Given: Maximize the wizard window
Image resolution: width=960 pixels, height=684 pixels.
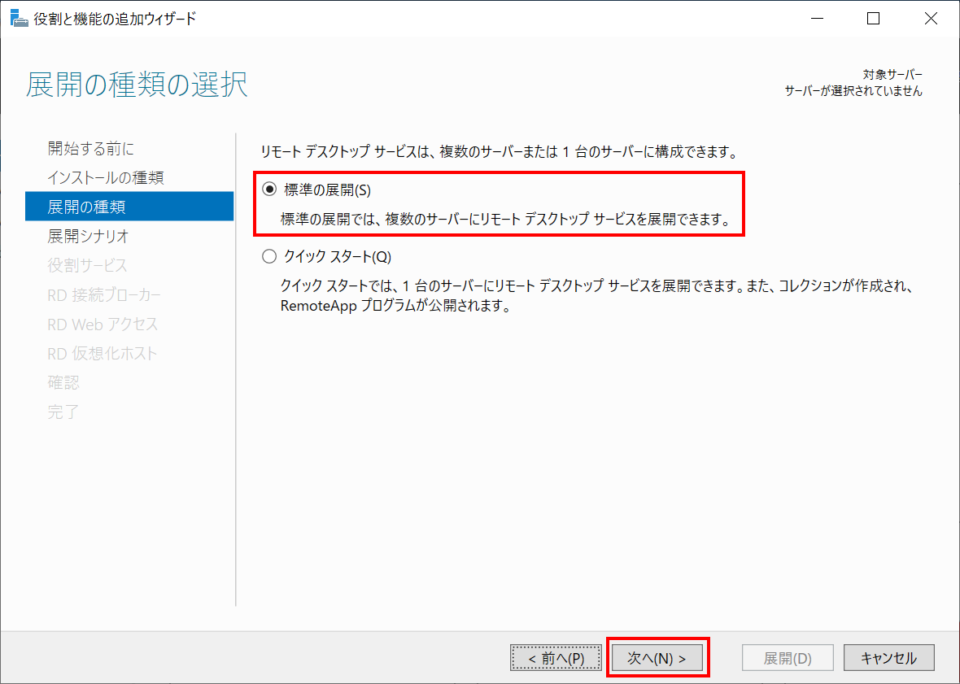Looking at the screenshot, I should click(x=874, y=18).
